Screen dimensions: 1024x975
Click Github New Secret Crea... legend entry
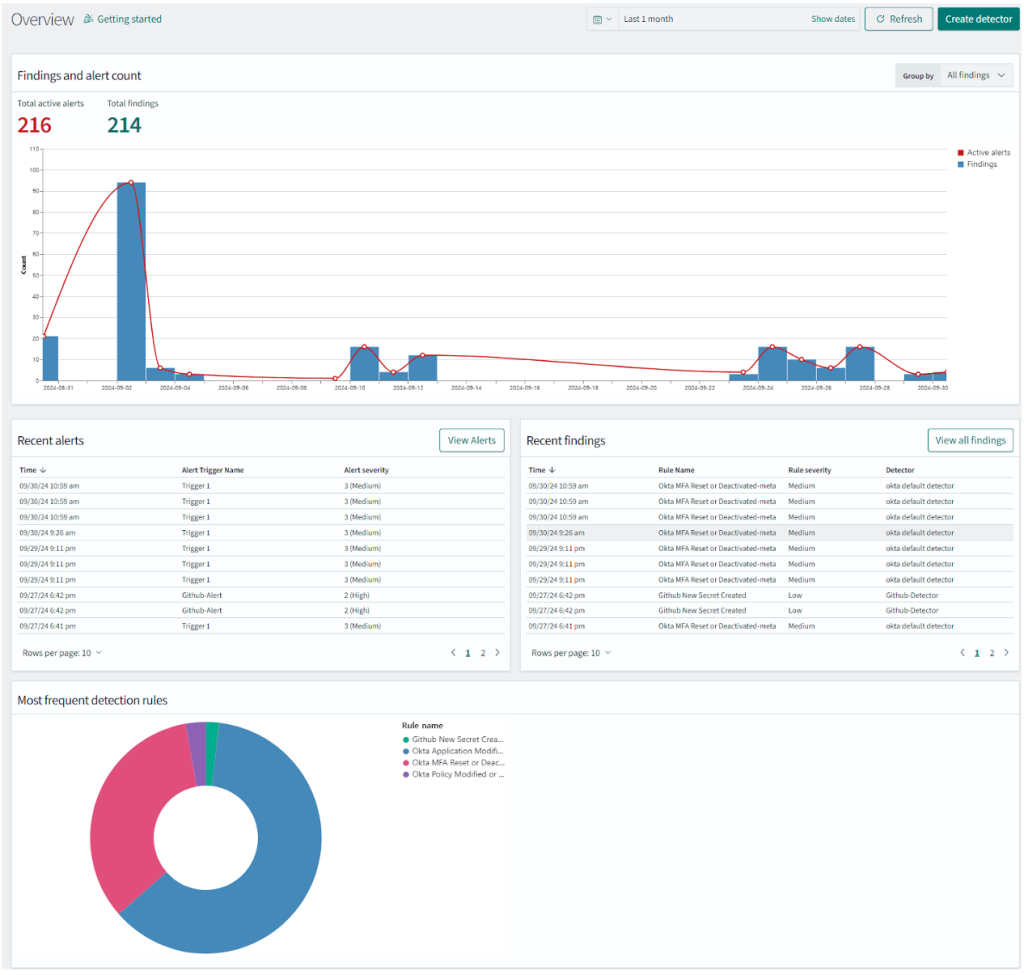(453, 739)
